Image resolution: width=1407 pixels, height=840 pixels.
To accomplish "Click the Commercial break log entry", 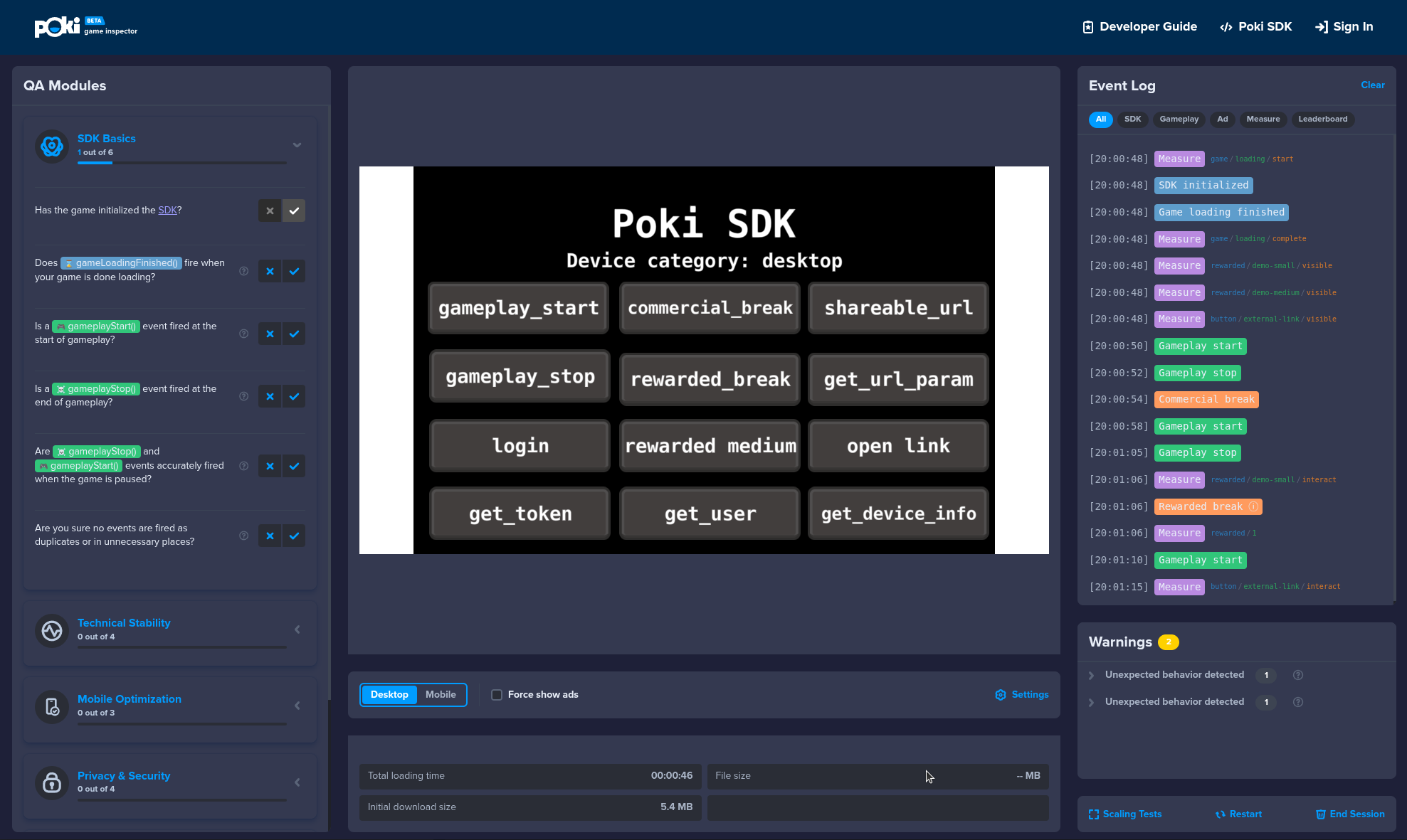I will point(1206,400).
